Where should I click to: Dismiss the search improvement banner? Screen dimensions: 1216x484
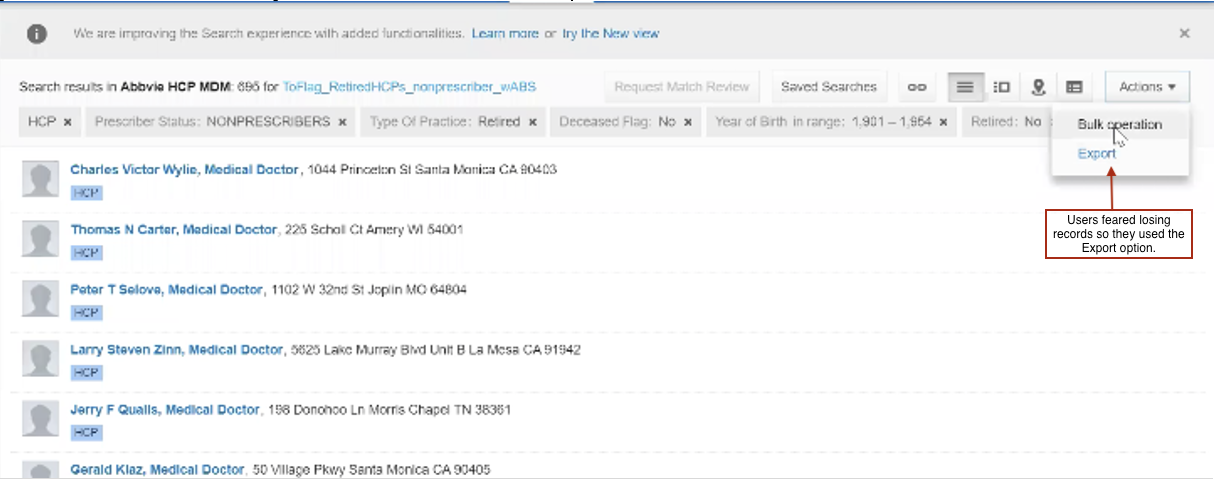pos(1185,33)
